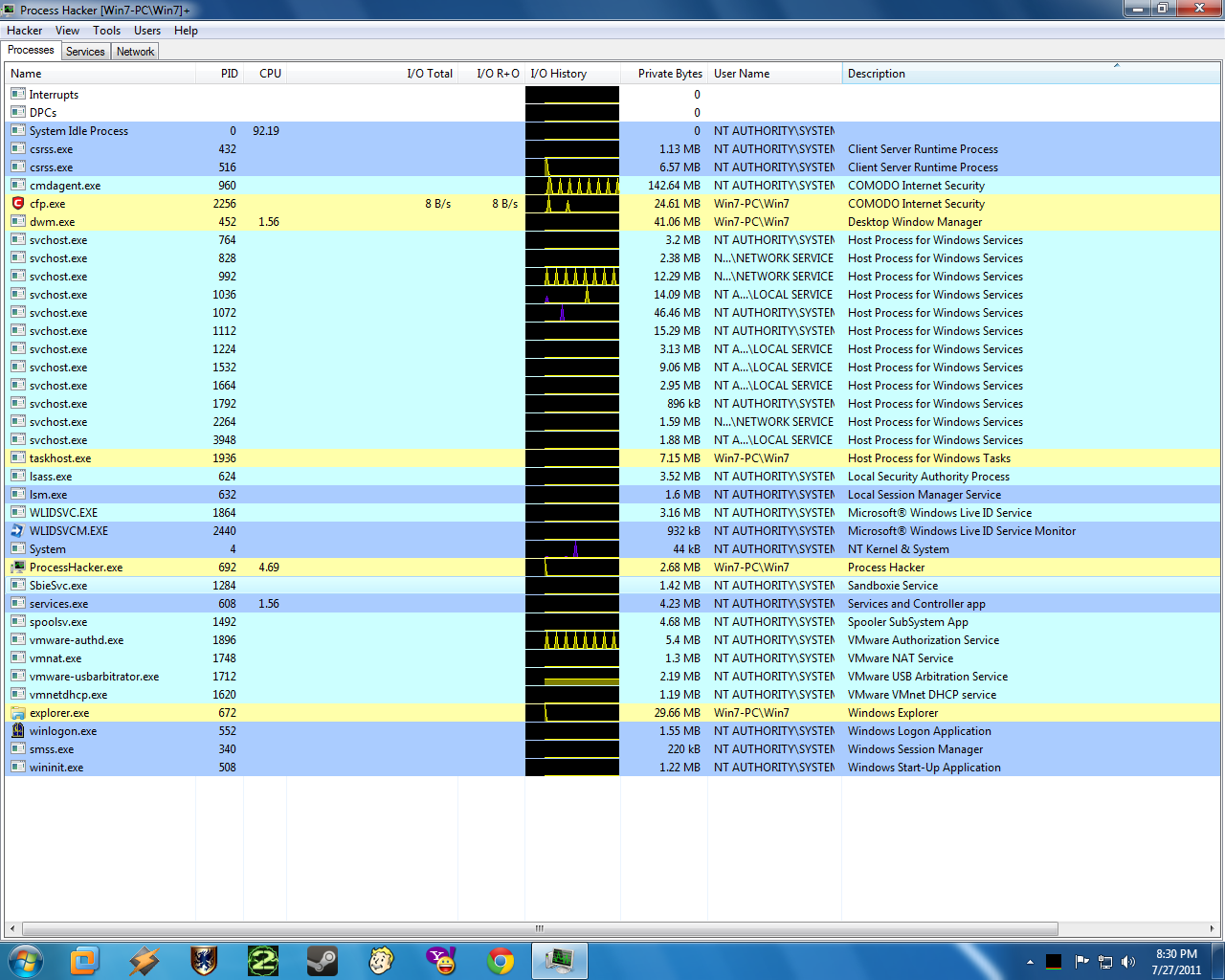
Task: Open the Help menu
Action: pyautogui.click(x=186, y=31)
